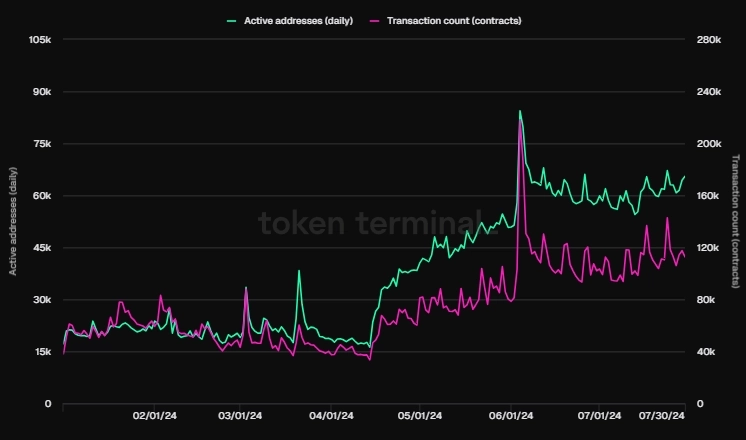Select the 06/01/24 date label
The height and width of the screenshot is (440, 746).
click(512, 415)
